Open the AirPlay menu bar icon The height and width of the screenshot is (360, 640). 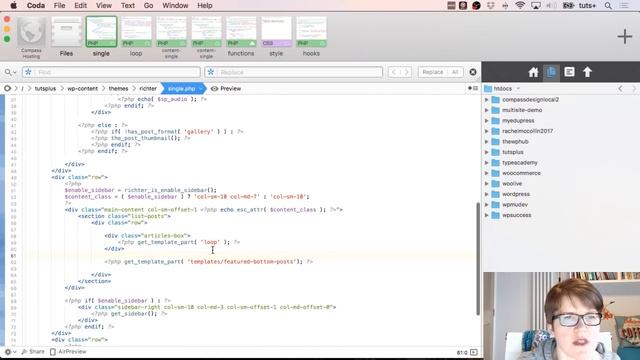(x=536, y=6)
